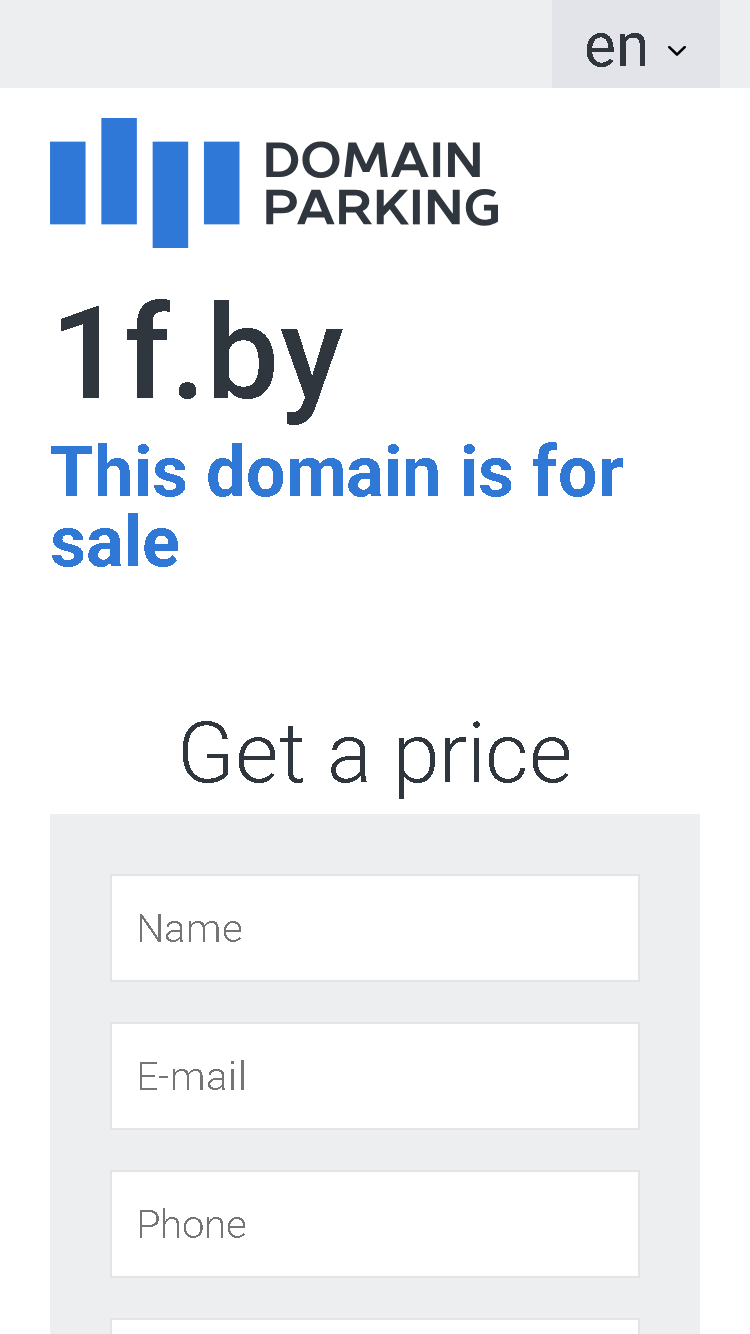Click the word "sale" in blue text
750x1334 pixels.
[115, 543]
